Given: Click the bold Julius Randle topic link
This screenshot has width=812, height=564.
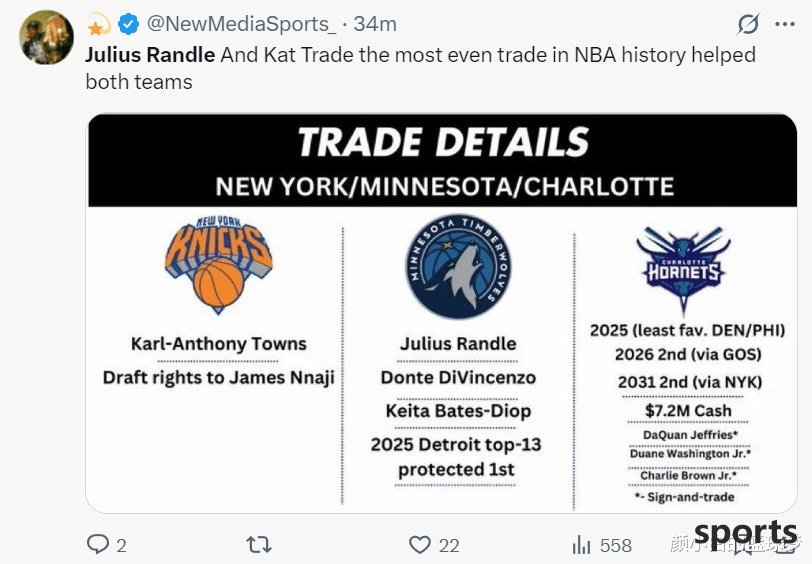Looking at the screenshot, I should 150,54.
